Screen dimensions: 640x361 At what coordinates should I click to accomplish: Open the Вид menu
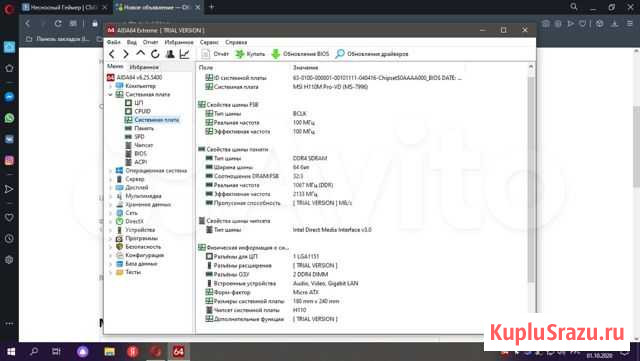(x=131, y=42)
